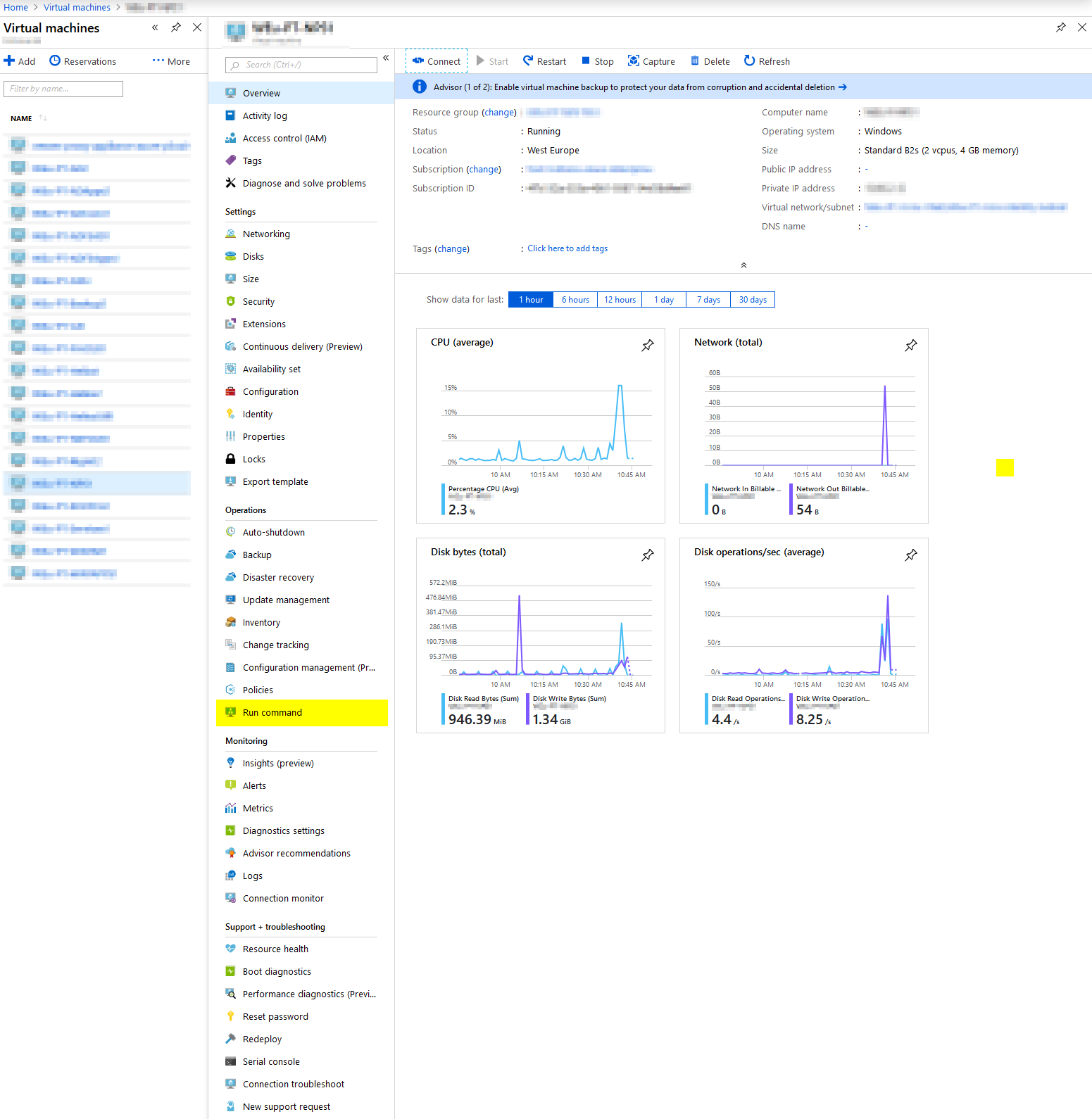1092x1119 pixels.
Task: Show data for last 30 days
Action: pos(753,300)
